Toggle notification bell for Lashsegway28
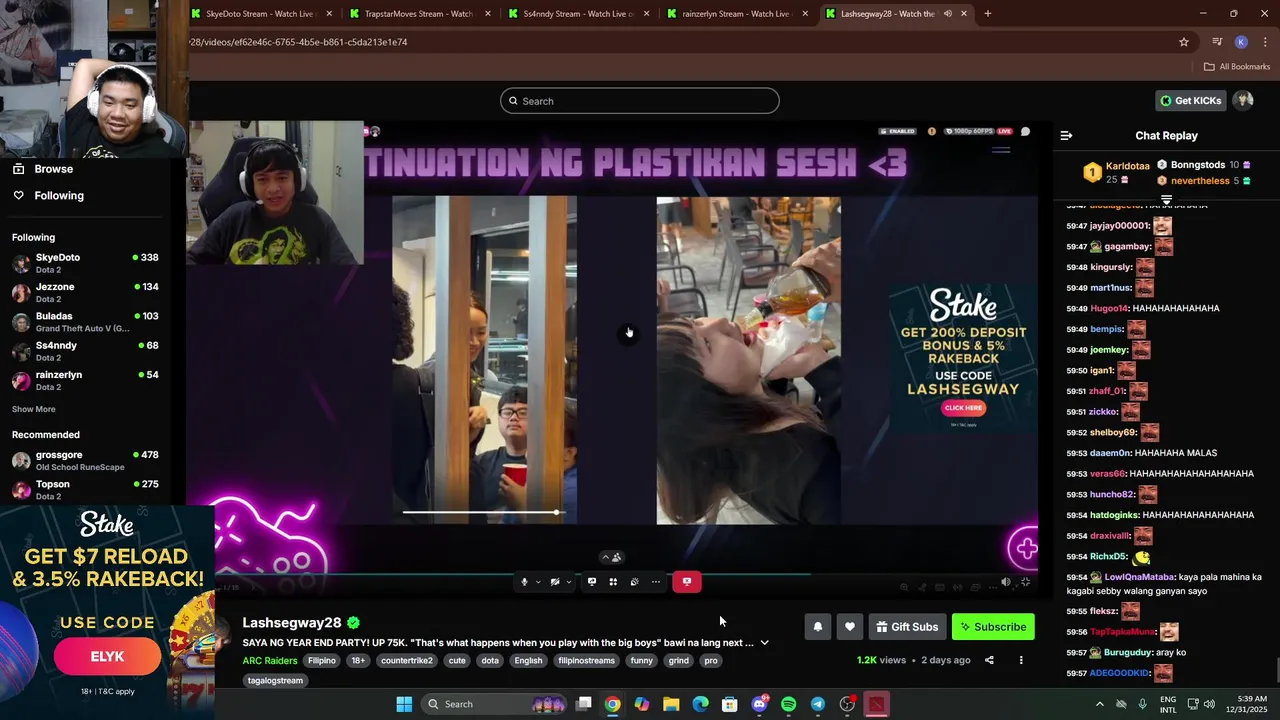The height and width of the screenshot is (720, 1280). point(818,627)
